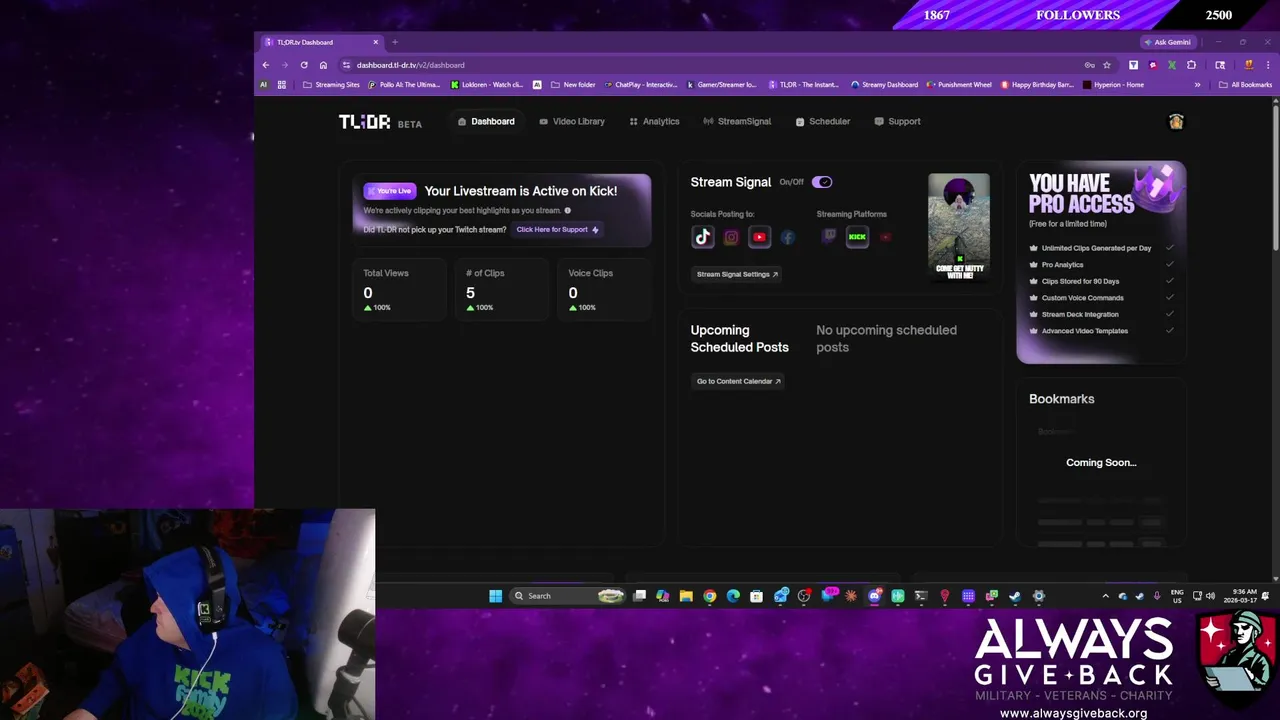Open the clock and date flyout
The width and height of the screenshot is (1280, 720).
(1244, 596)
